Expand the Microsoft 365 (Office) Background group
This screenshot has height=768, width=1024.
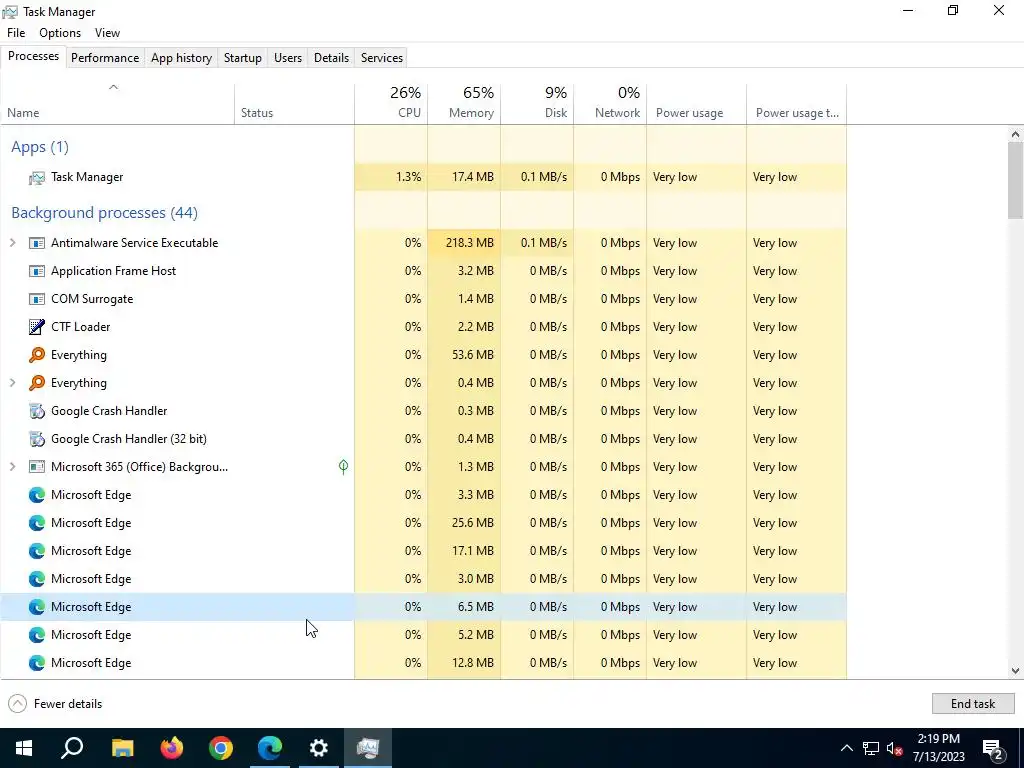[x=12, y=467]
